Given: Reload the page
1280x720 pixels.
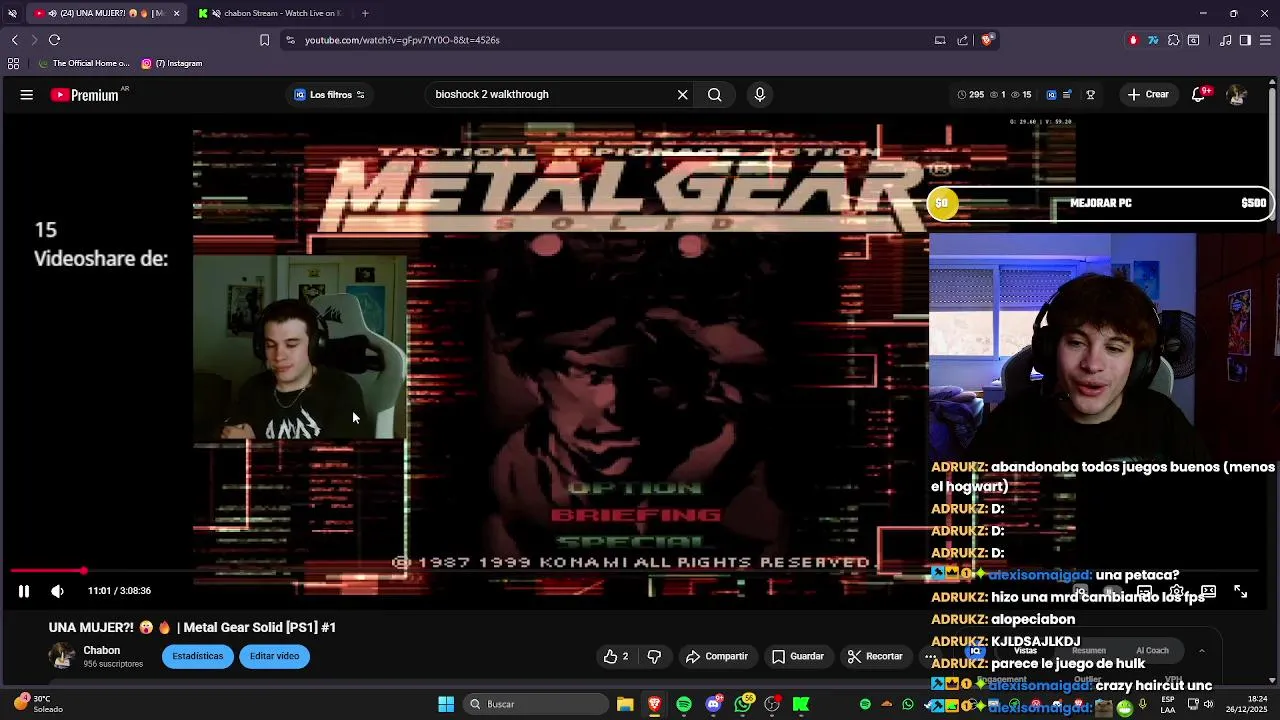Looking at the screenshot, I should pyautogui.click(x=54, y=40).
